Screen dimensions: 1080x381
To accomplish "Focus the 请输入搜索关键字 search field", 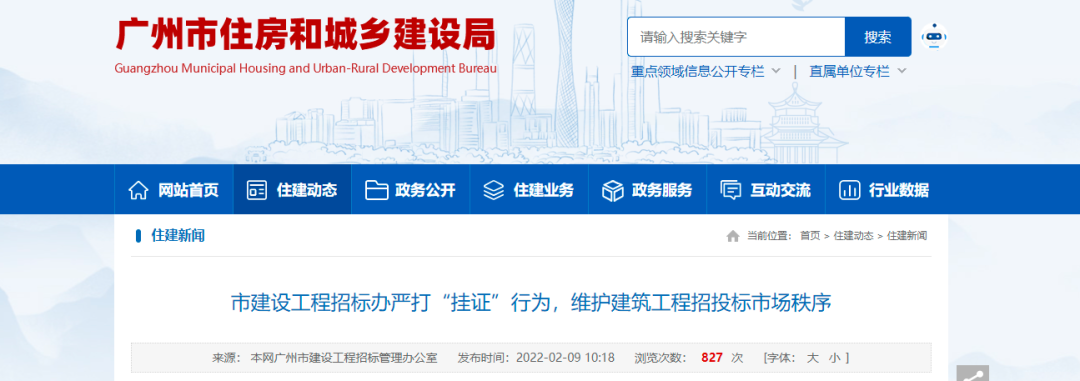I will pos(736,37).
